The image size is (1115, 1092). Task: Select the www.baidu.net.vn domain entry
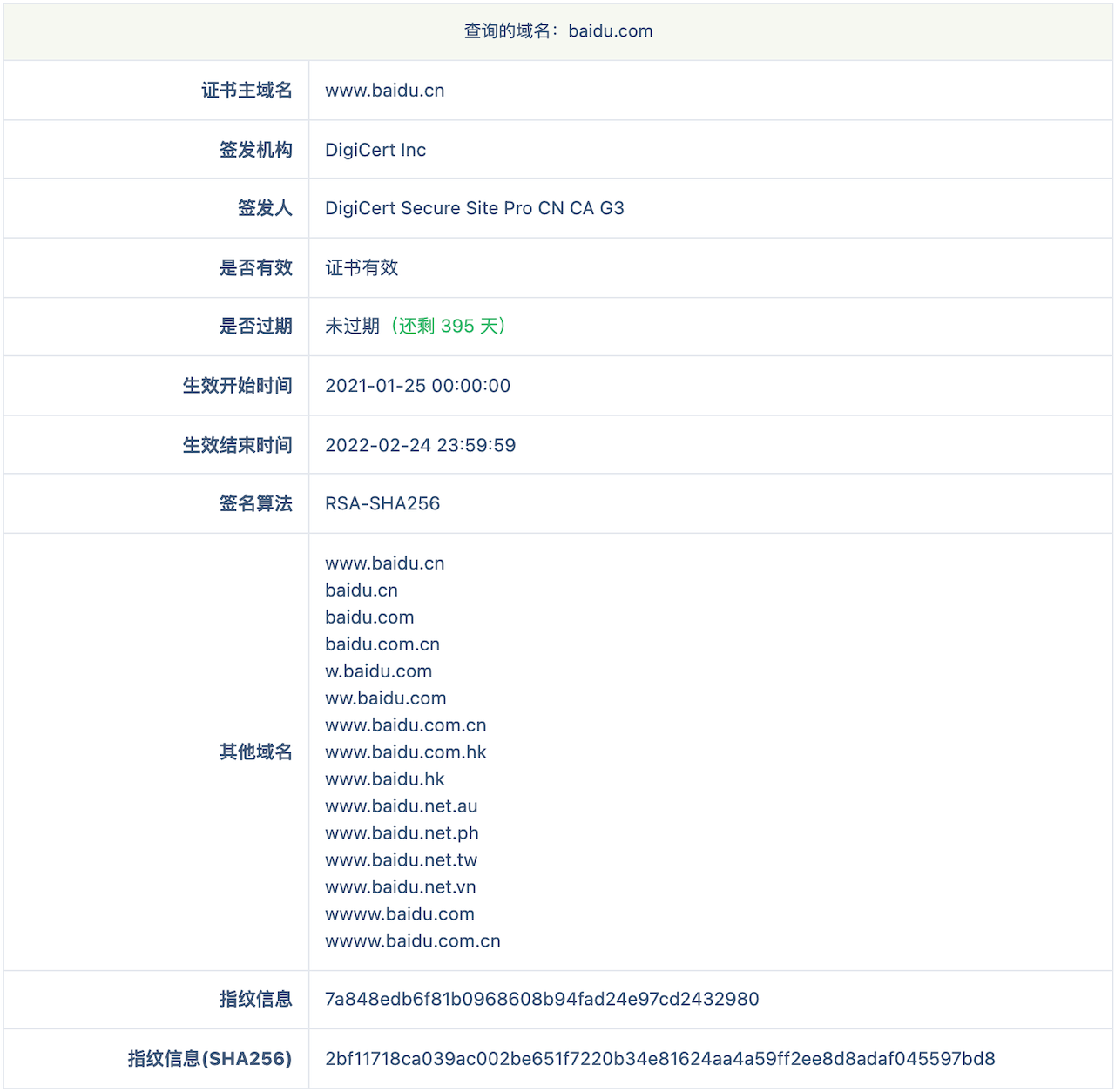coord(400,886)
